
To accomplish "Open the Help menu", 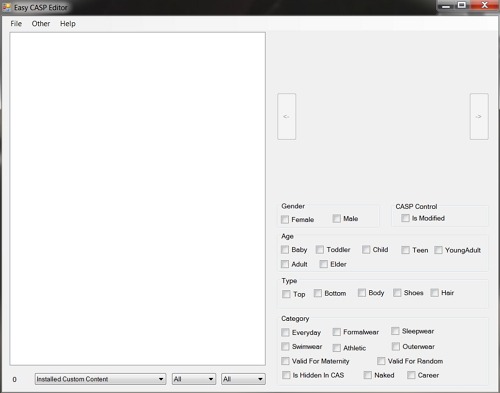I will pyautogui.click(x=68, y=24).
